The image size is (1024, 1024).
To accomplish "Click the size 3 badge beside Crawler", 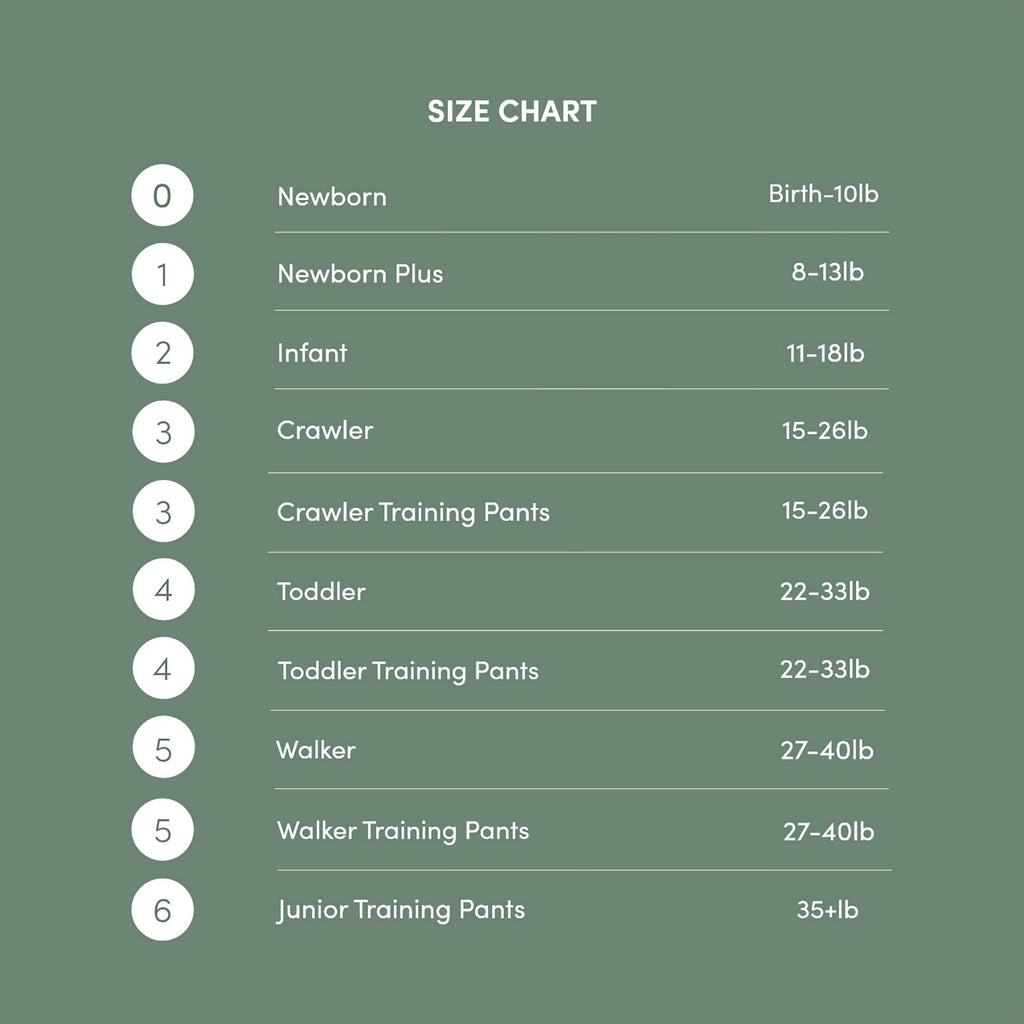I will pyautogui.click(x=163, y=432).
